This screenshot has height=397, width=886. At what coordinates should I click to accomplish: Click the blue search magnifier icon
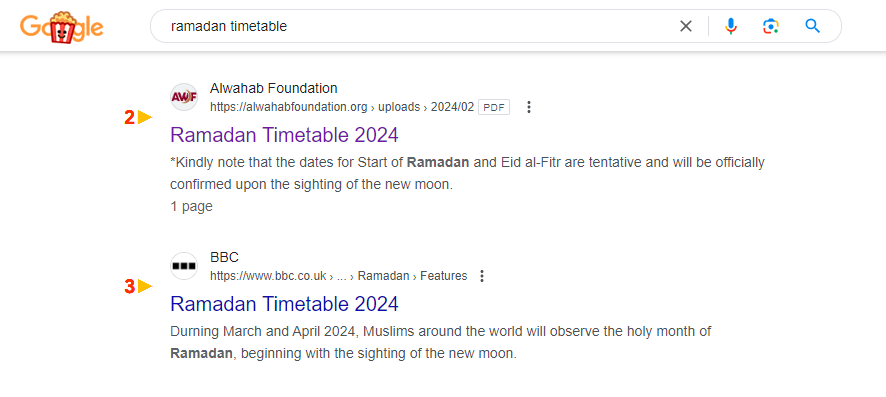coord(813,26)
